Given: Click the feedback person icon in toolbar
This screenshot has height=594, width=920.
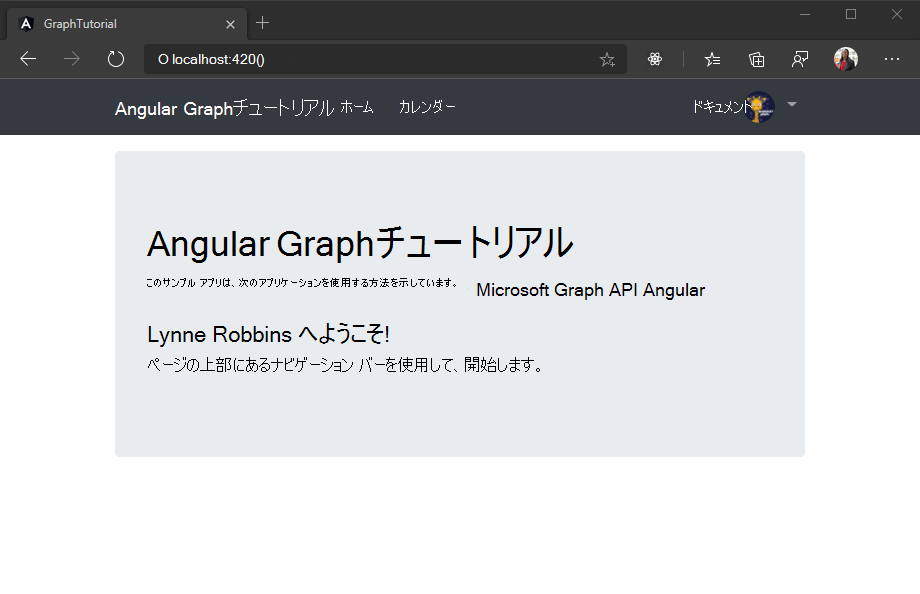Looking at the screenshot, I should coord(800,59).
